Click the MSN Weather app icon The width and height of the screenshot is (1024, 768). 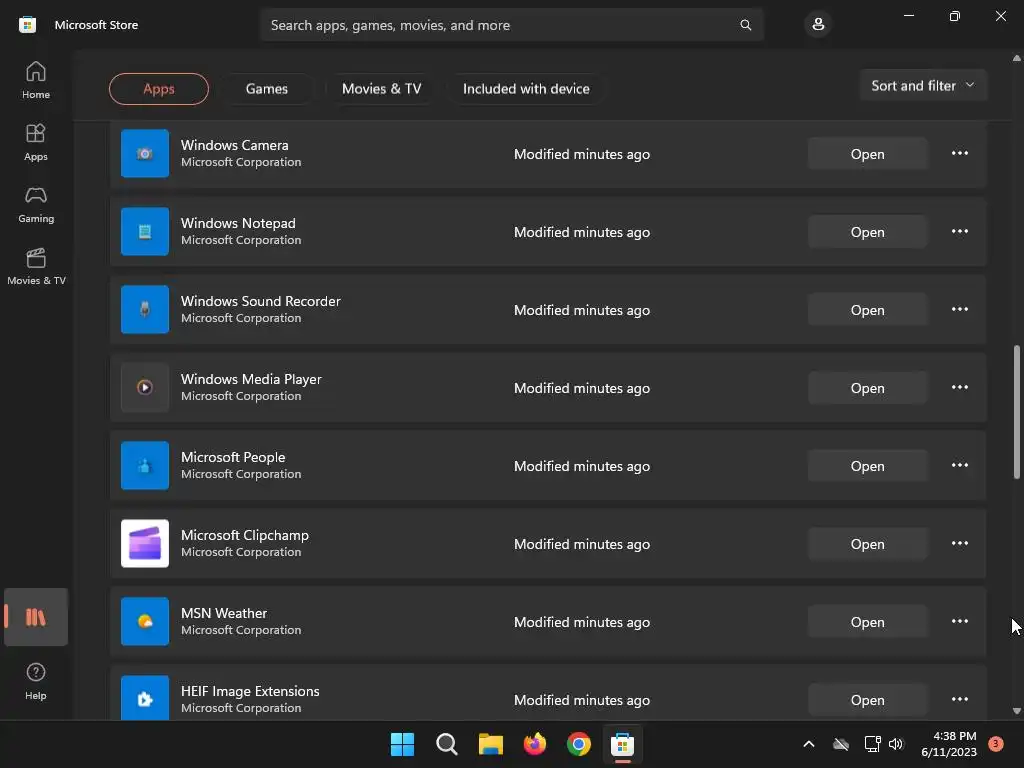tap(145, 621)
